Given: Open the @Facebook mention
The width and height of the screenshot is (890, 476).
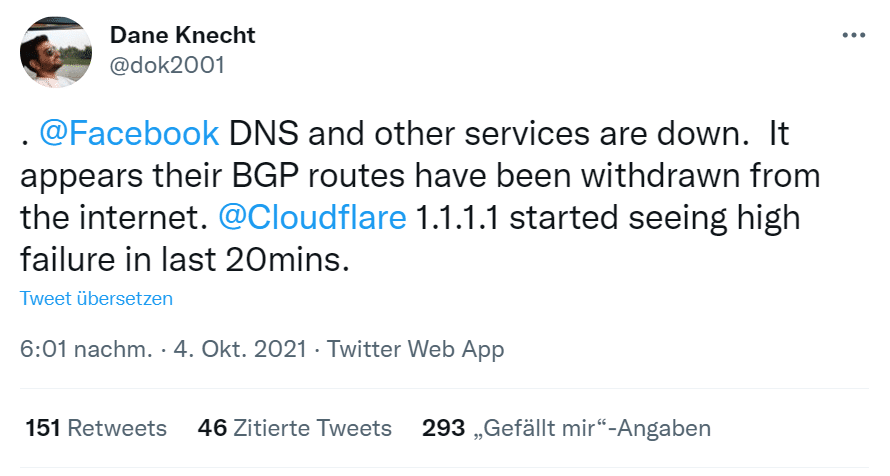Looking at the screenshot, I should coord(129,134).
